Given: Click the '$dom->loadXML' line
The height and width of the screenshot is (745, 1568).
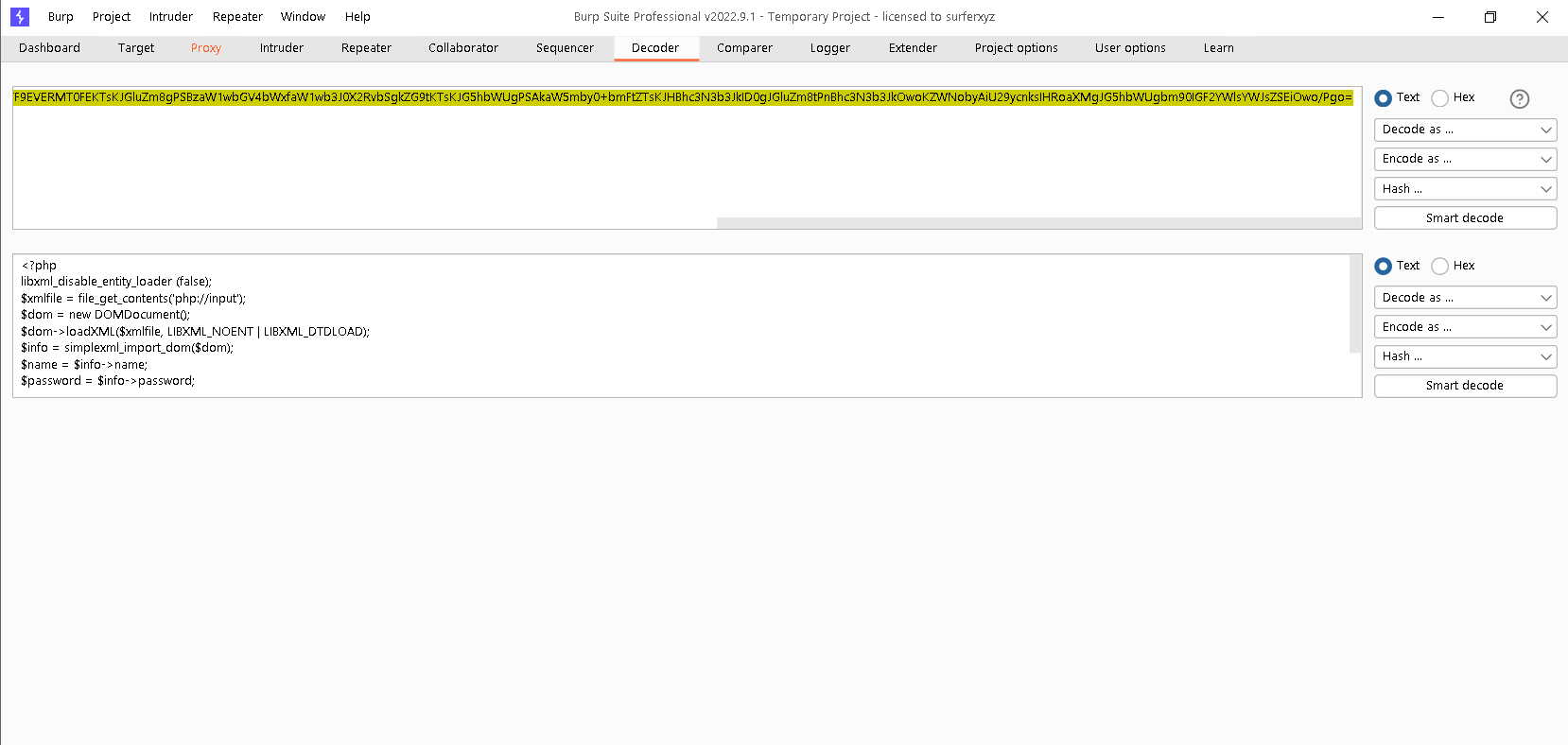Looking at the screenshot, I should 195,332.
